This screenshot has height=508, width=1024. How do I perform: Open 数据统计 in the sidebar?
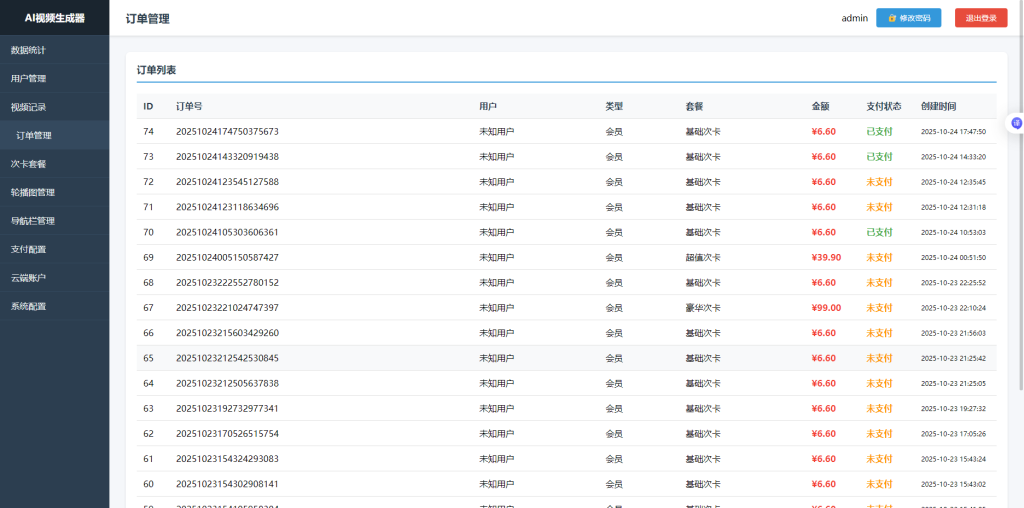[28, 50]
